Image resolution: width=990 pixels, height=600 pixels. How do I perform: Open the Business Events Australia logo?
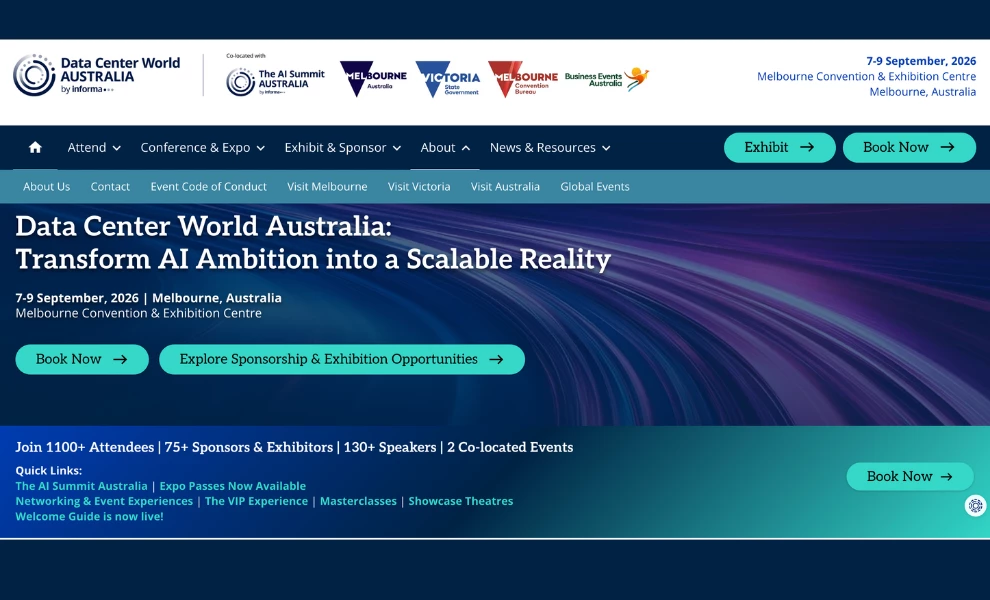(607, 79)
